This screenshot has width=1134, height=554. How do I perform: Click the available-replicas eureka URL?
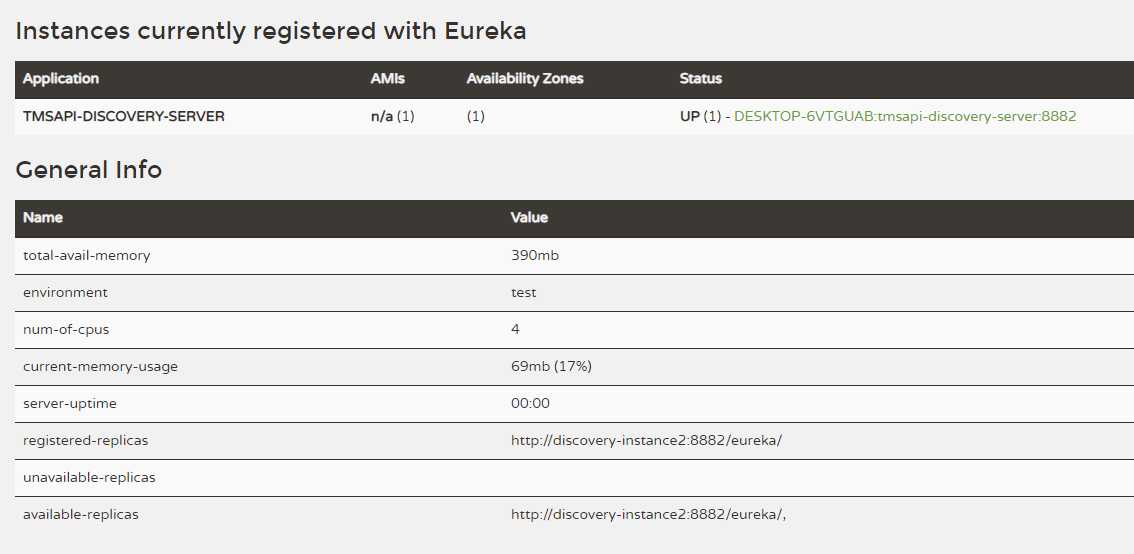tap(648, 514)
